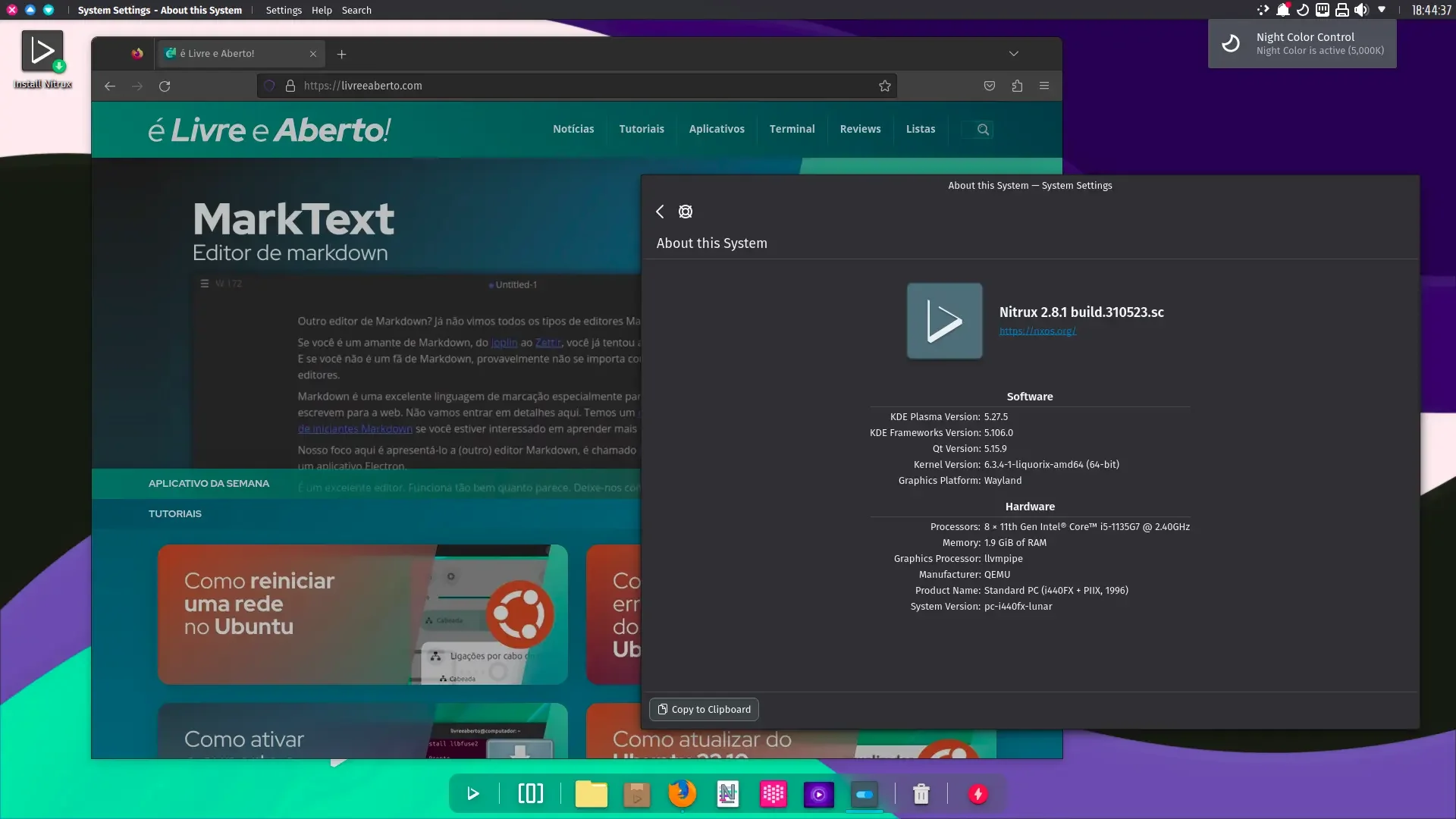
Task: Open the nxos.org link
Action: point(1037,331)
